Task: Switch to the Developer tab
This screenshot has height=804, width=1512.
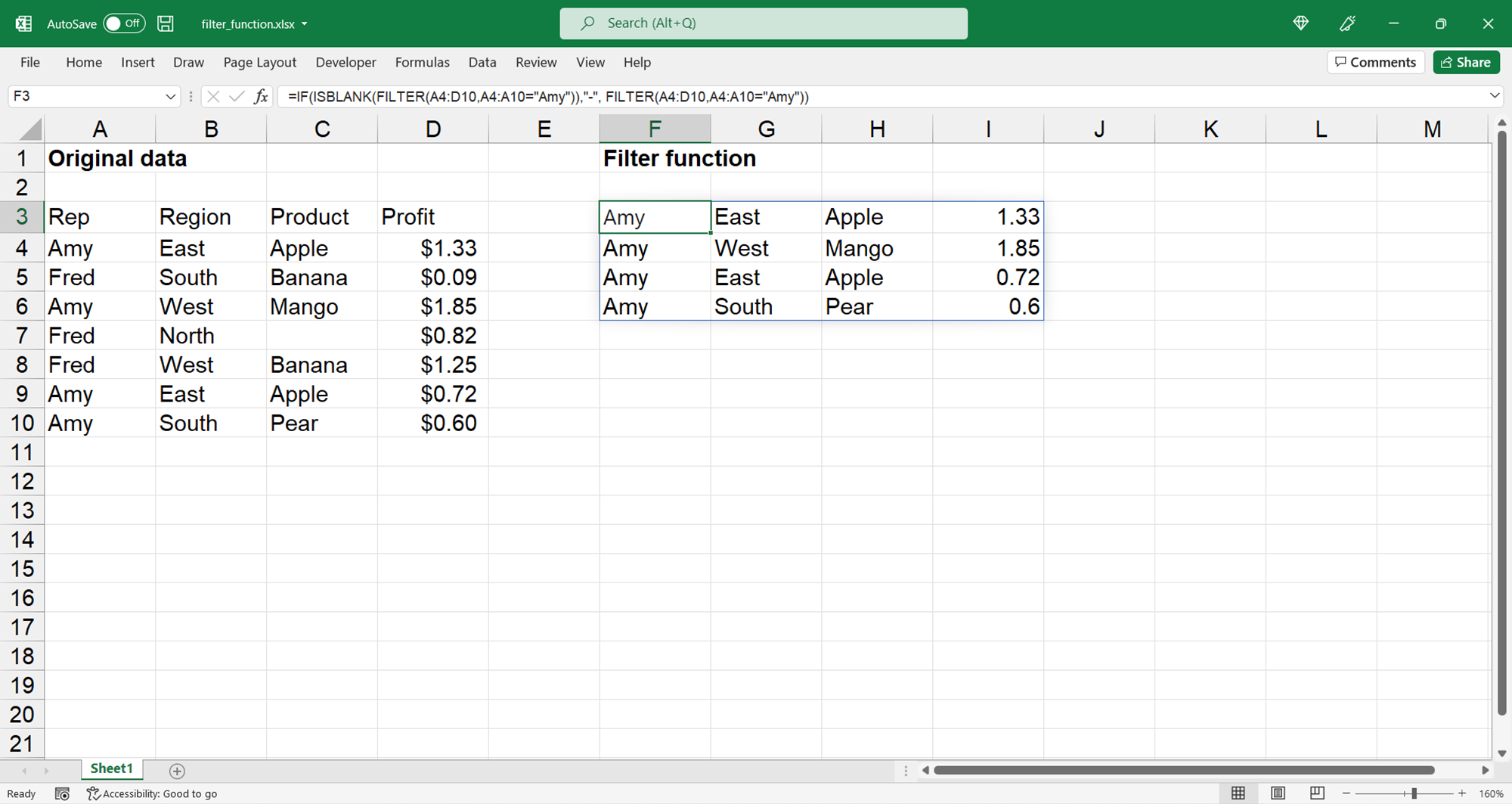Action: [x=345, y=62]
